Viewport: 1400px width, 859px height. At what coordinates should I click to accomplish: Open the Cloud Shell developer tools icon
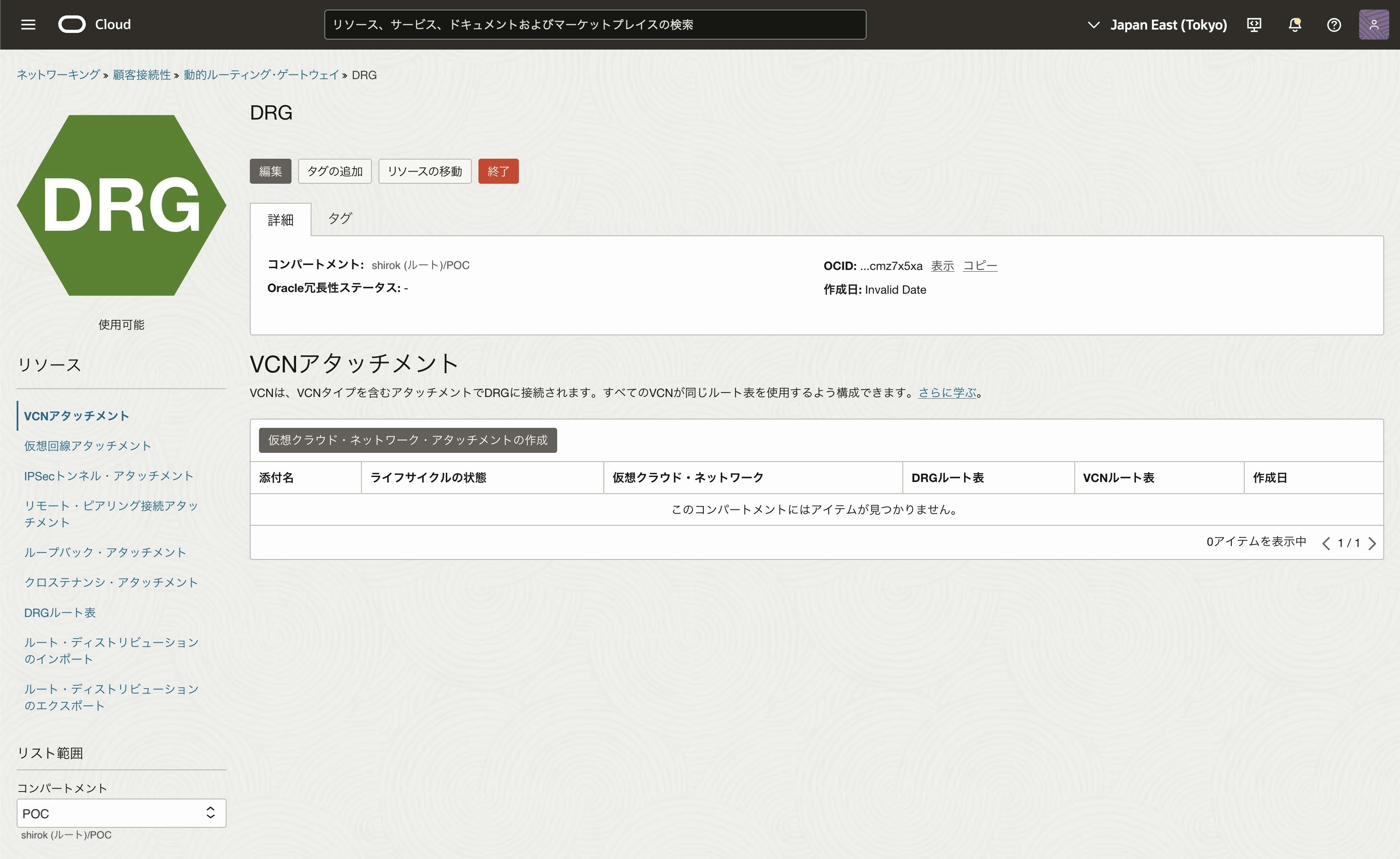(1254, 25)
